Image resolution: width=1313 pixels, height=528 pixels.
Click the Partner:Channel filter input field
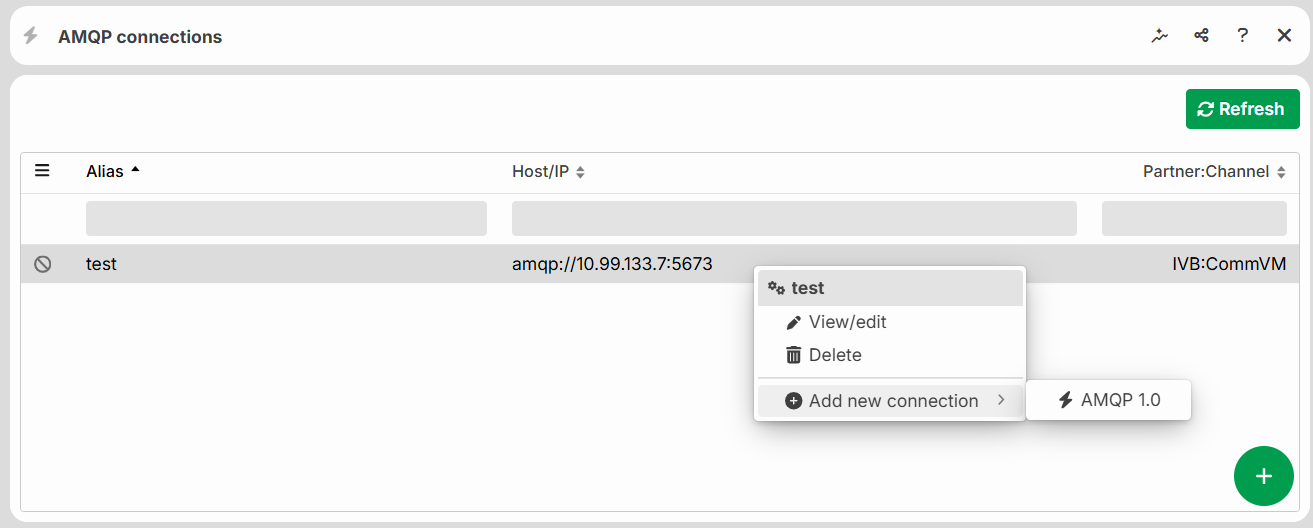point(1194,219)
